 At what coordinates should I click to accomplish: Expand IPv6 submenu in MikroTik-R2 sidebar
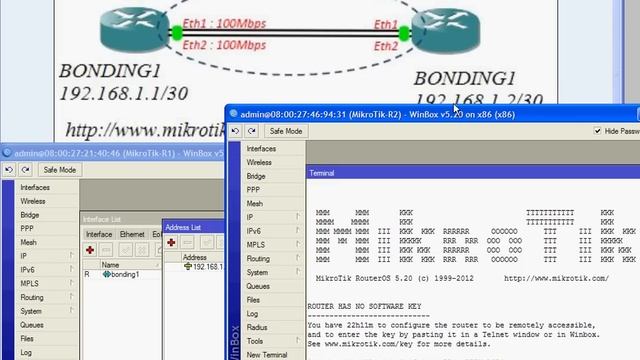click(x=298, y=231)
